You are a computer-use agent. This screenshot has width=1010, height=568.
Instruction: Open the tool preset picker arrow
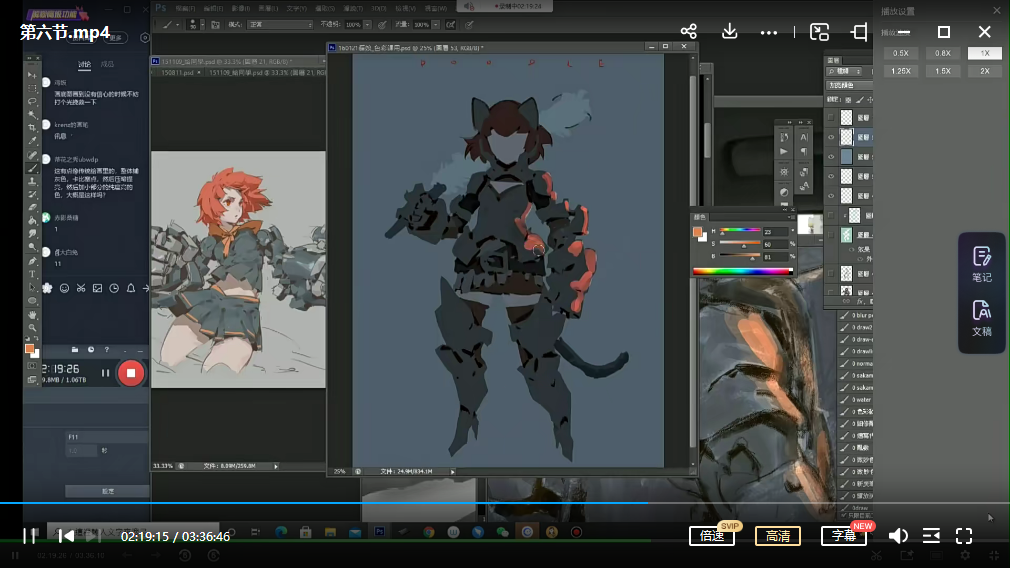[177, 24]
